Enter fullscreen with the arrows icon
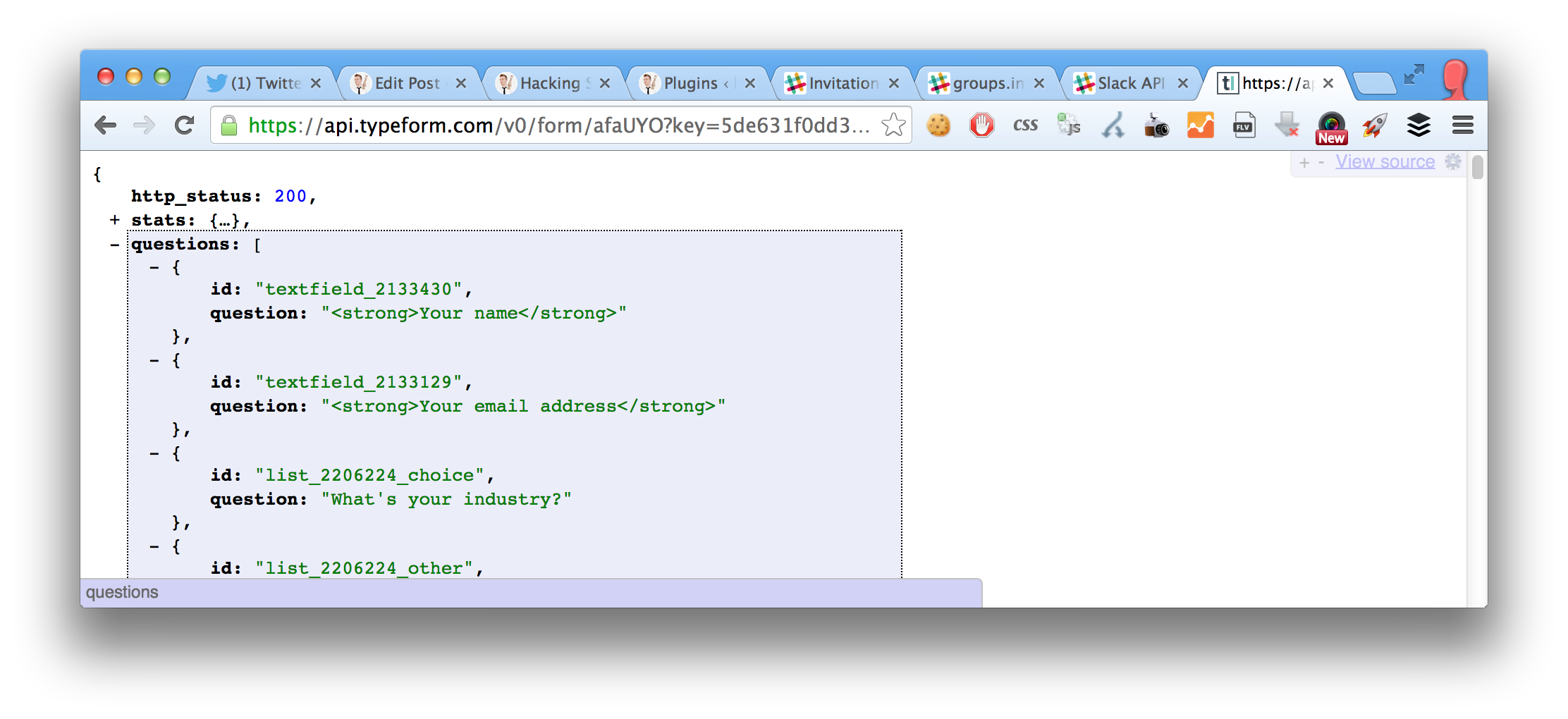 [1414, 74]
